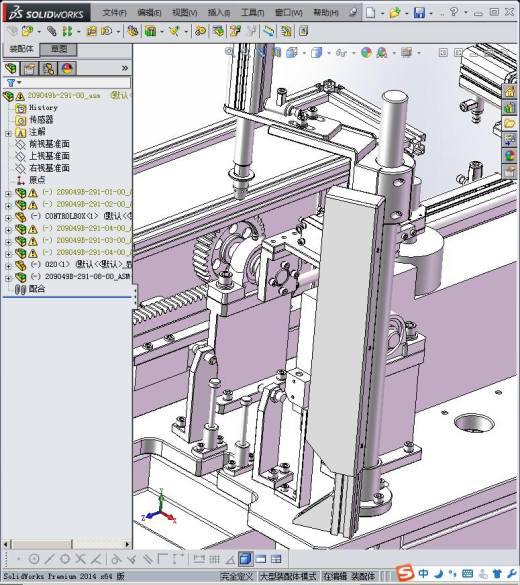This screenshot has width=520, height=585.
Task: Click the New document icon
Action: tap(370, 13)
